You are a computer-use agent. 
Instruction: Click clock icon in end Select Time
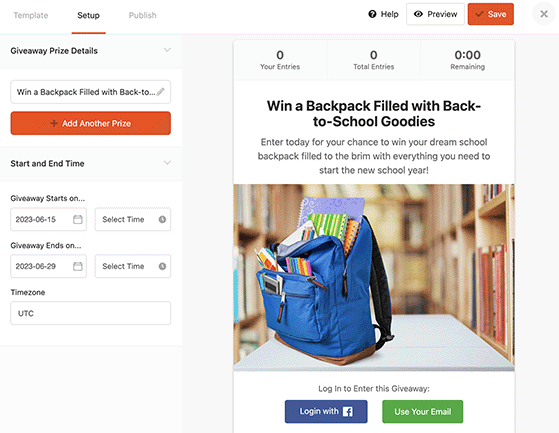[x=162, y=266]
